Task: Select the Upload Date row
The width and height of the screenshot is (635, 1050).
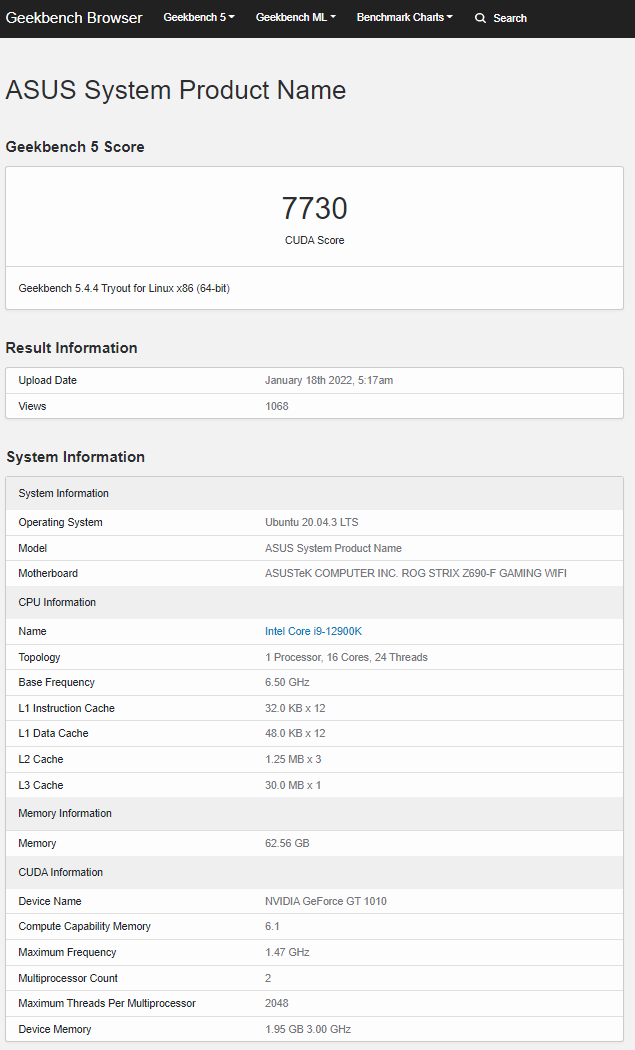Action: pyautogui.click(x=314, y=380)
